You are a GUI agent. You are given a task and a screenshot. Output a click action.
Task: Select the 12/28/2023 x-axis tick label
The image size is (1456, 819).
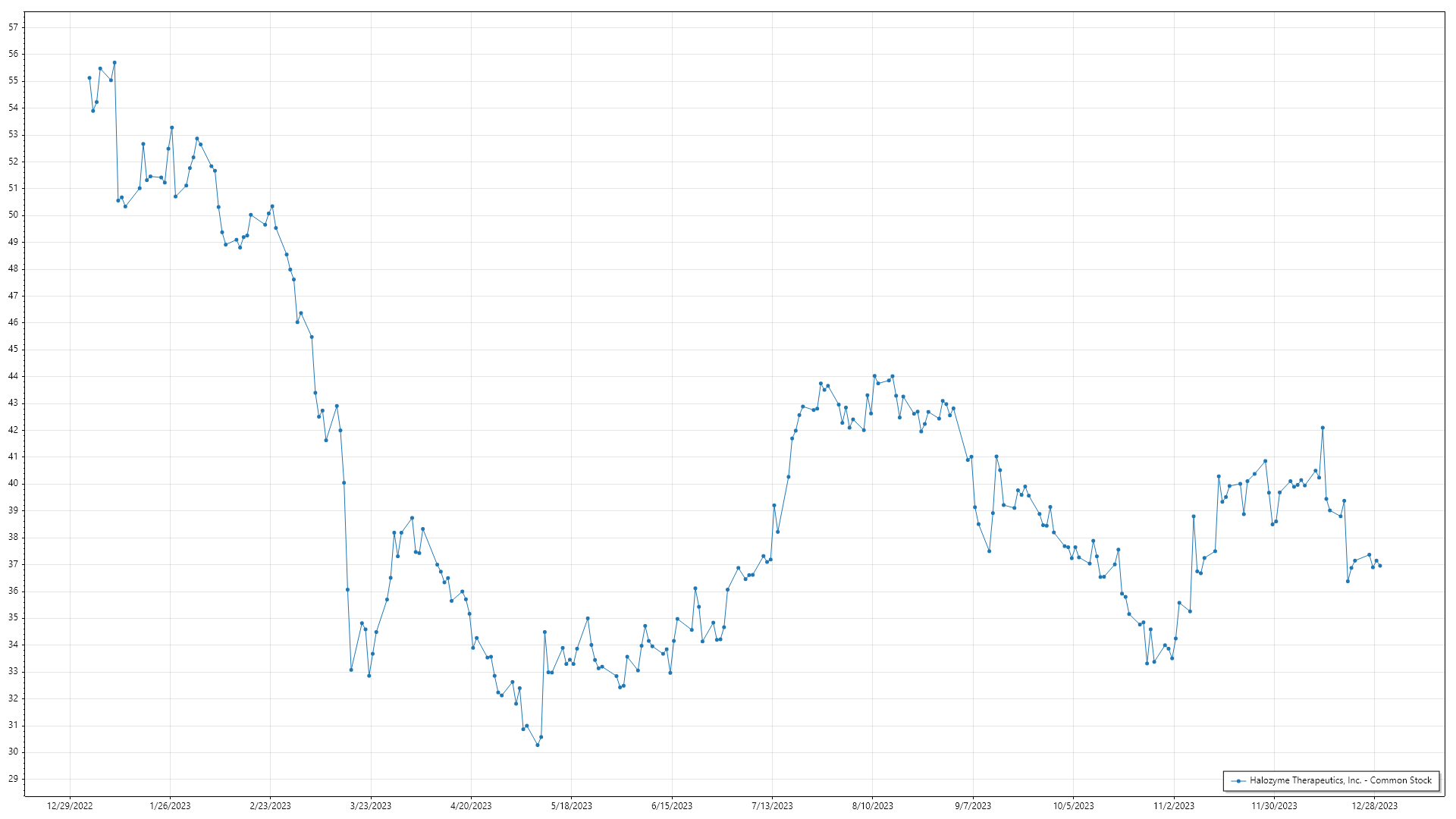1374,806
